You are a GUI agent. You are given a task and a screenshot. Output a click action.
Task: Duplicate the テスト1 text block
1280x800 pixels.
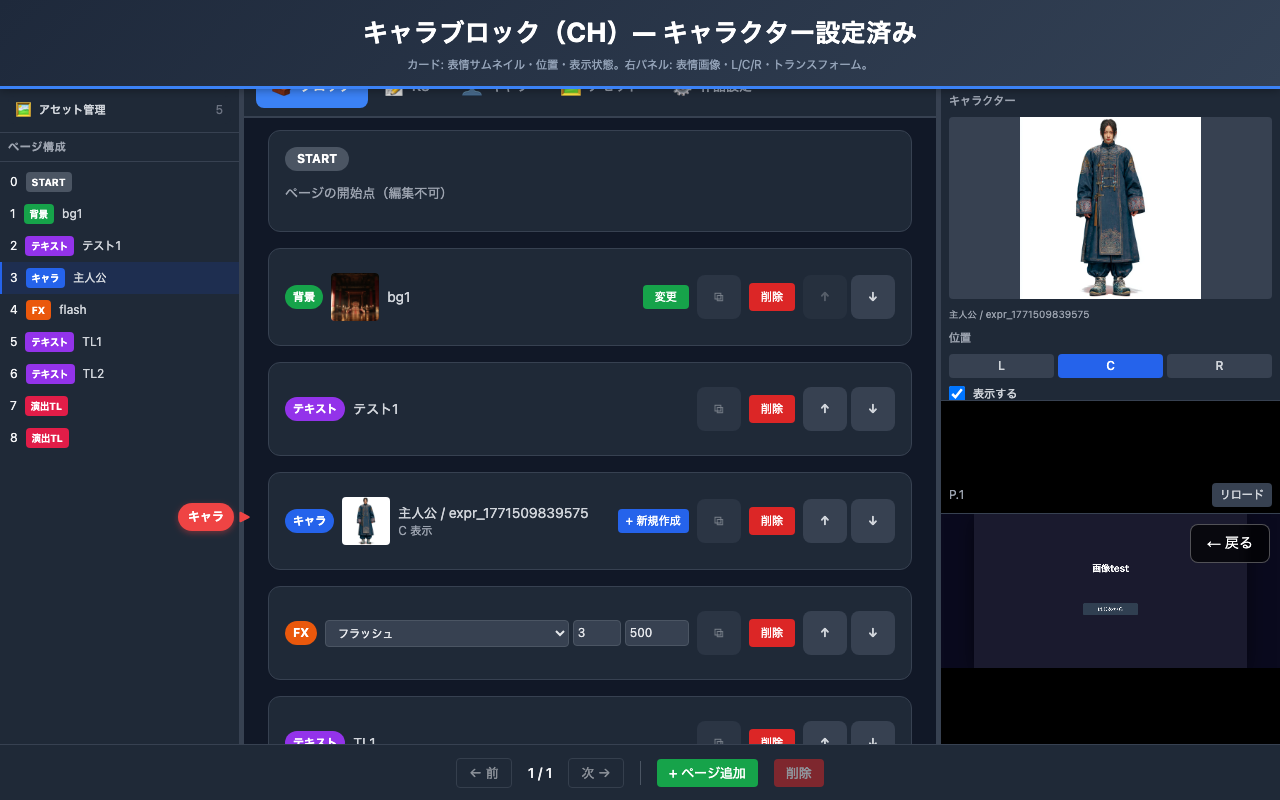[x=719, y=409]
